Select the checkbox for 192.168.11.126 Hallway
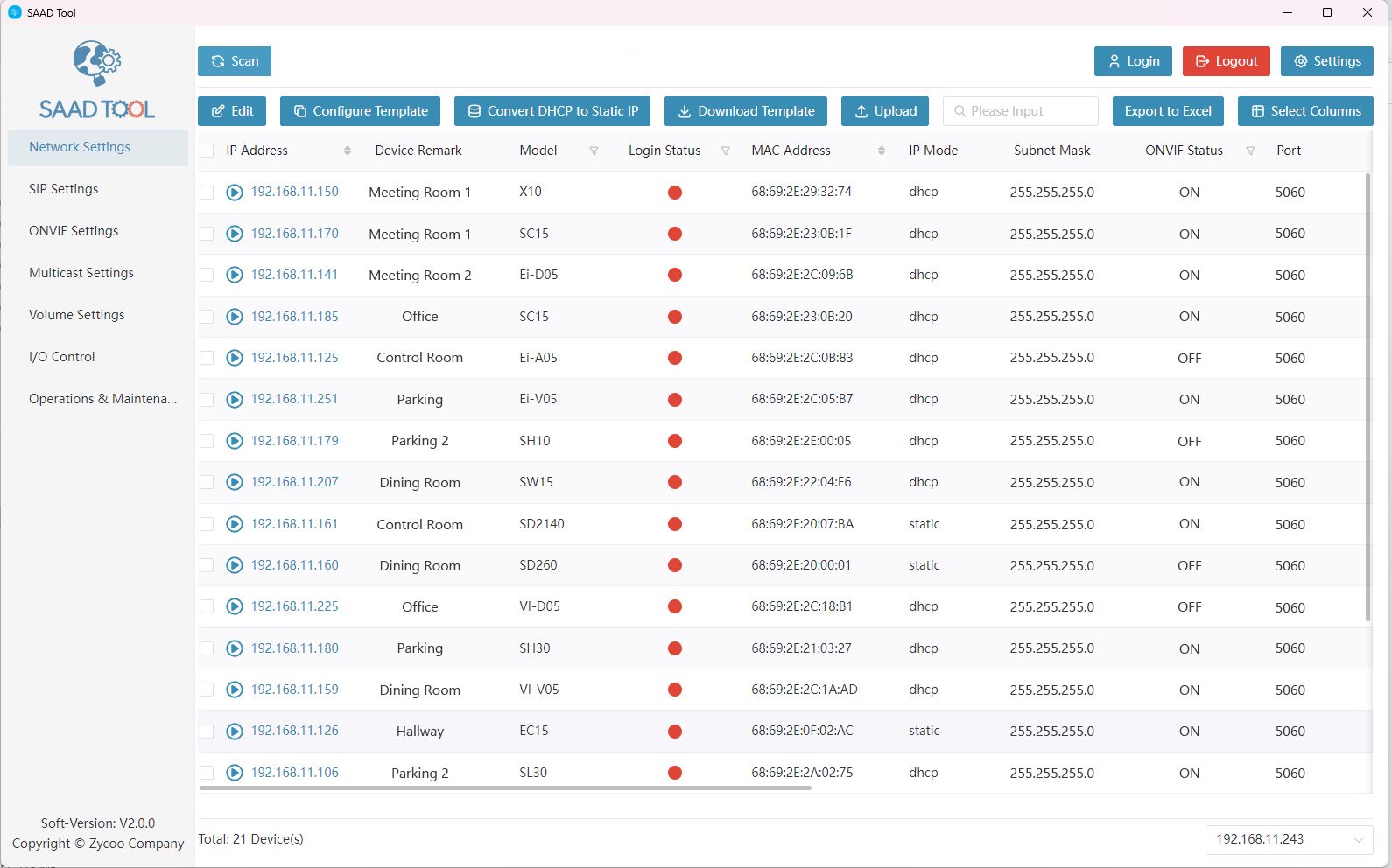This screenshot has width=1392, height=868. click(207, 731)
